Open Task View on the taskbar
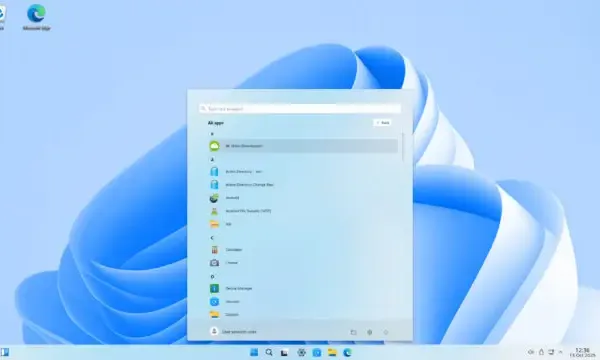This screenshot has height=360, width=600. (x=284, y=352)
